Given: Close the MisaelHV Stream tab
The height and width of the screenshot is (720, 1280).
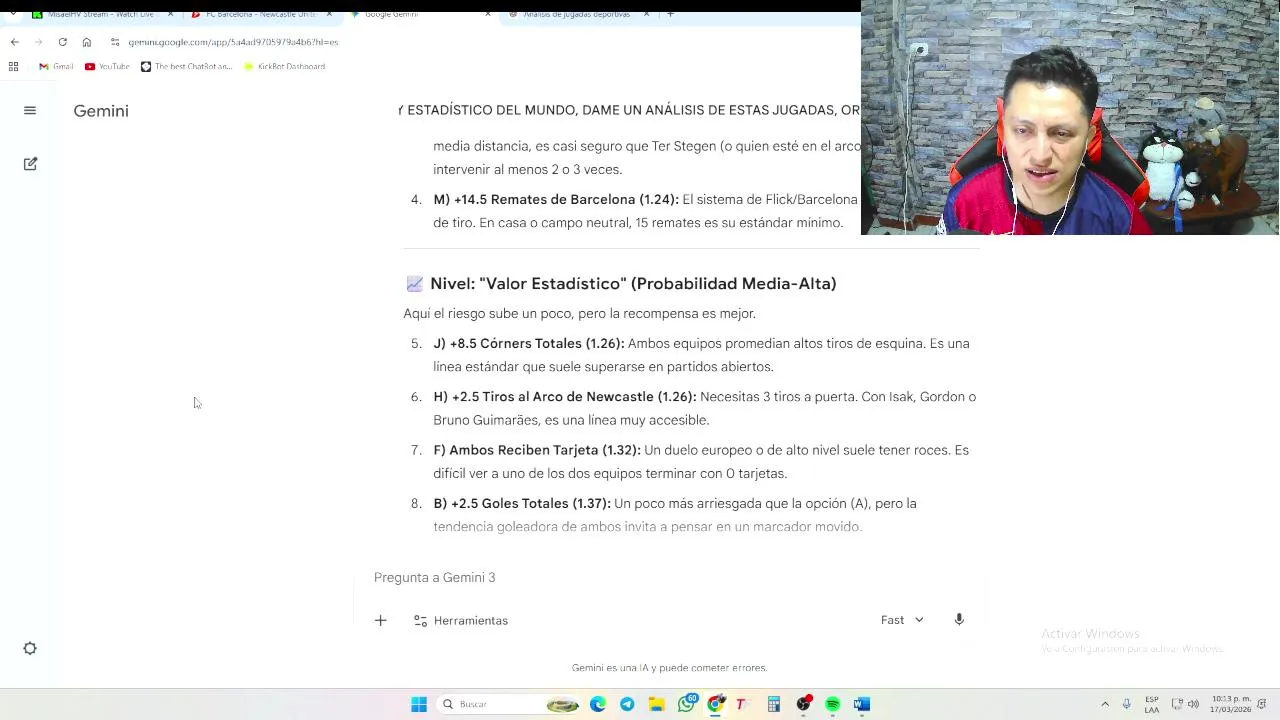Looking at the screenshot, I should pos(170,15).
